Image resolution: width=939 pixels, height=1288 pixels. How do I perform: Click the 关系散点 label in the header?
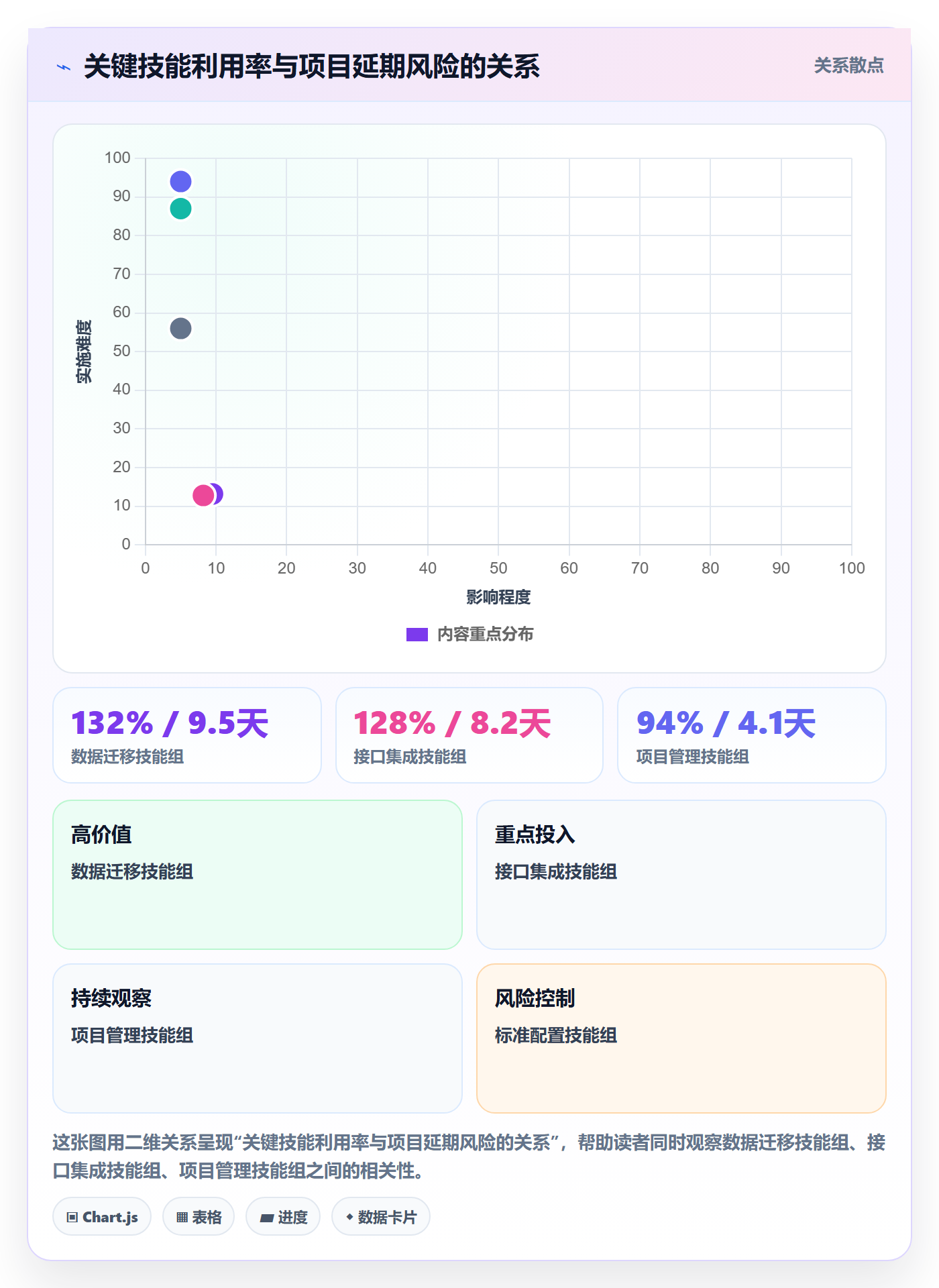click(848, 65)
